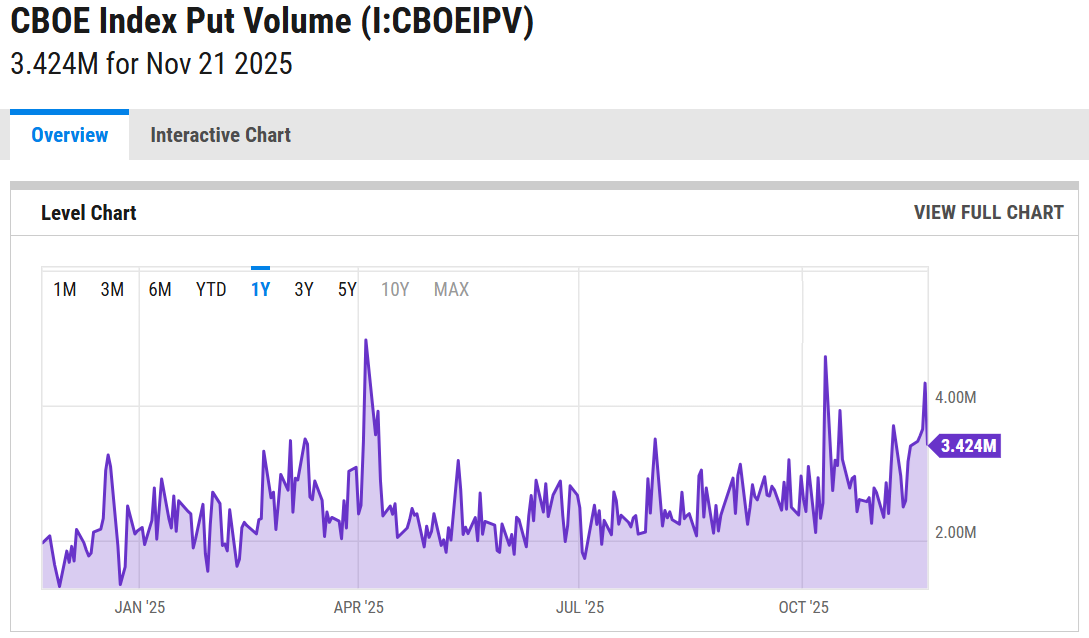Image resolution: width=1089 pixels, height=638 pixels.
Task: Click the tallest October 2025 spike
Action: tap(825, 357)
